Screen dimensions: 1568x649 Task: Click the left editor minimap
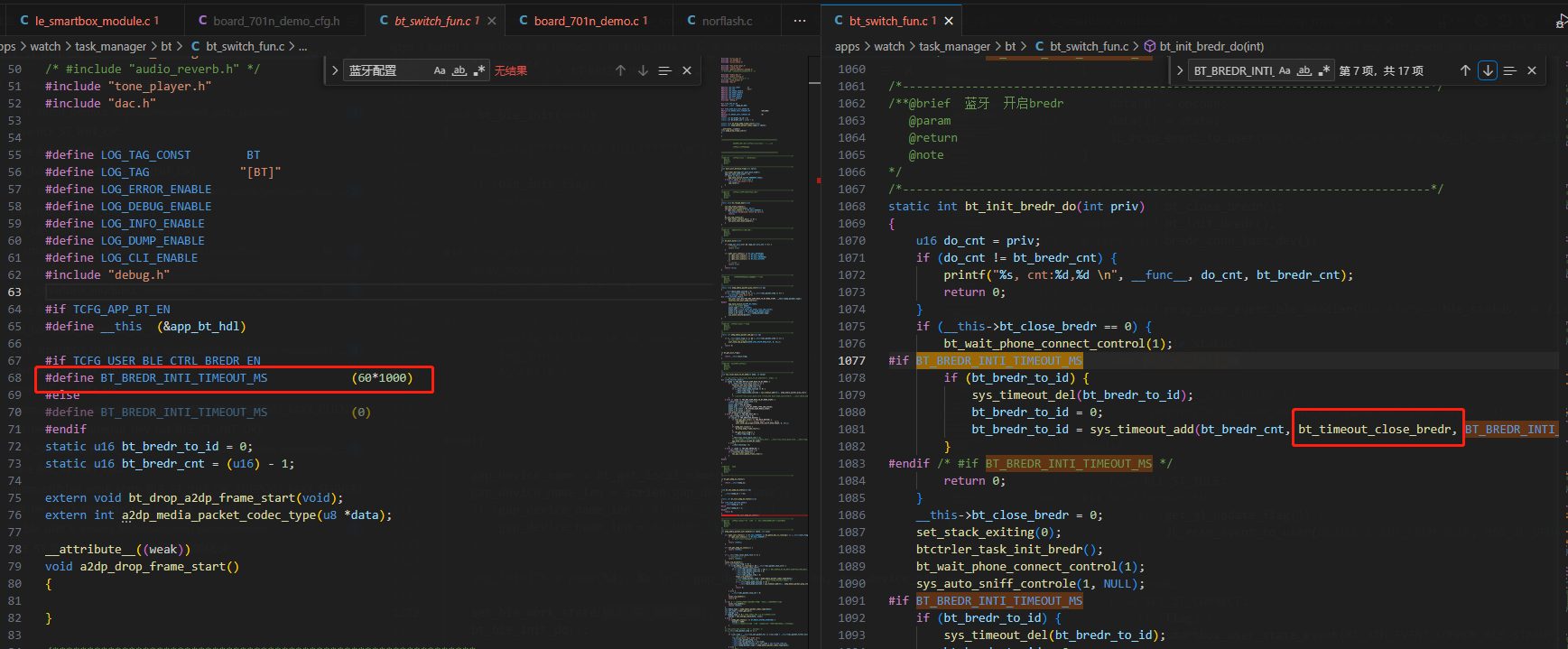point(764,352)
